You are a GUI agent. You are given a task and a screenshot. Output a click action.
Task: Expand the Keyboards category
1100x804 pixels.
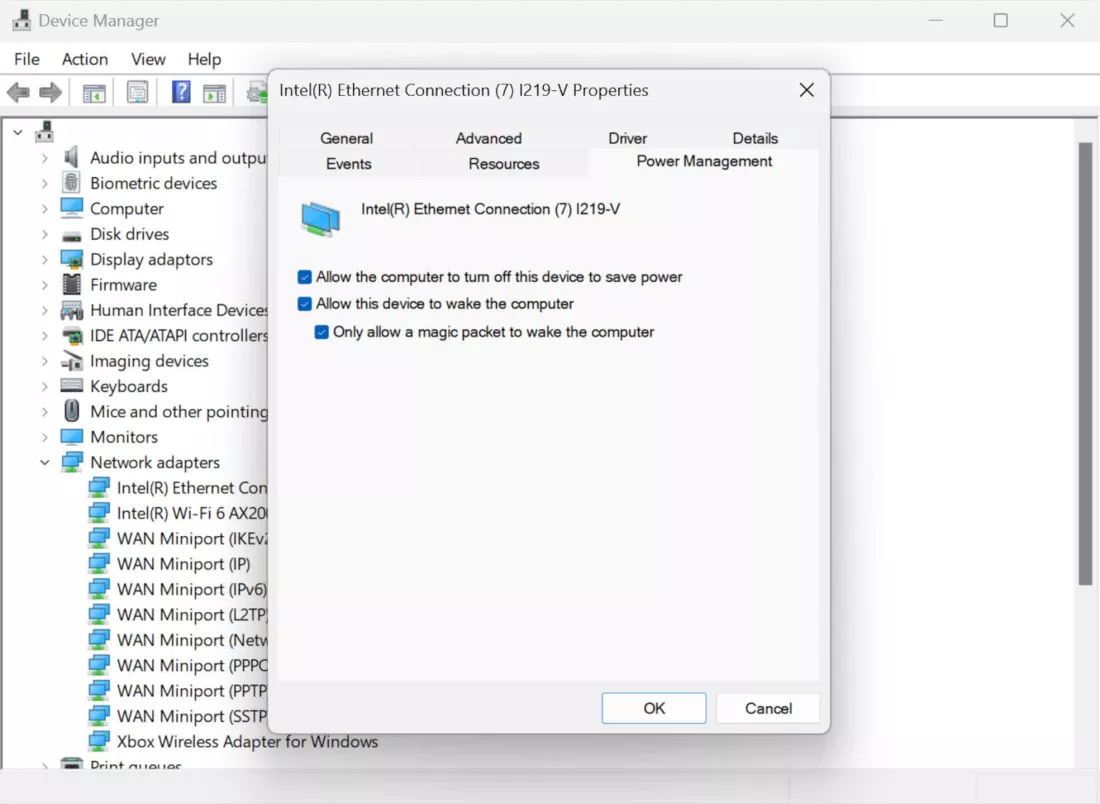coord(45,387)
